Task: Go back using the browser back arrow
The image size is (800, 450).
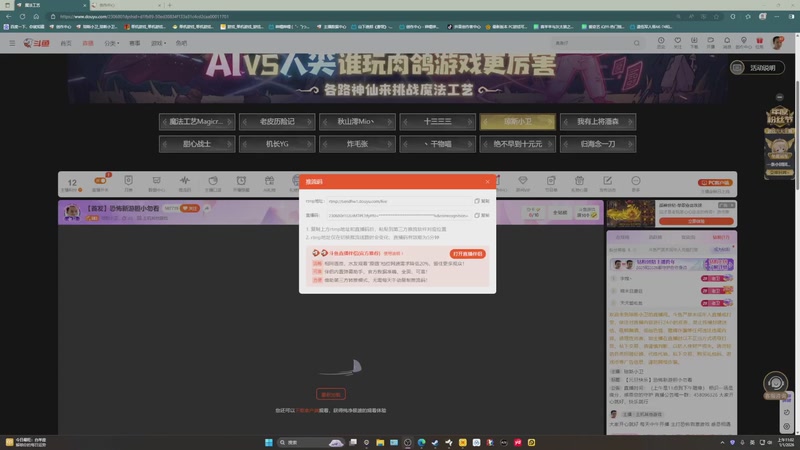Action: coord(8,16)
